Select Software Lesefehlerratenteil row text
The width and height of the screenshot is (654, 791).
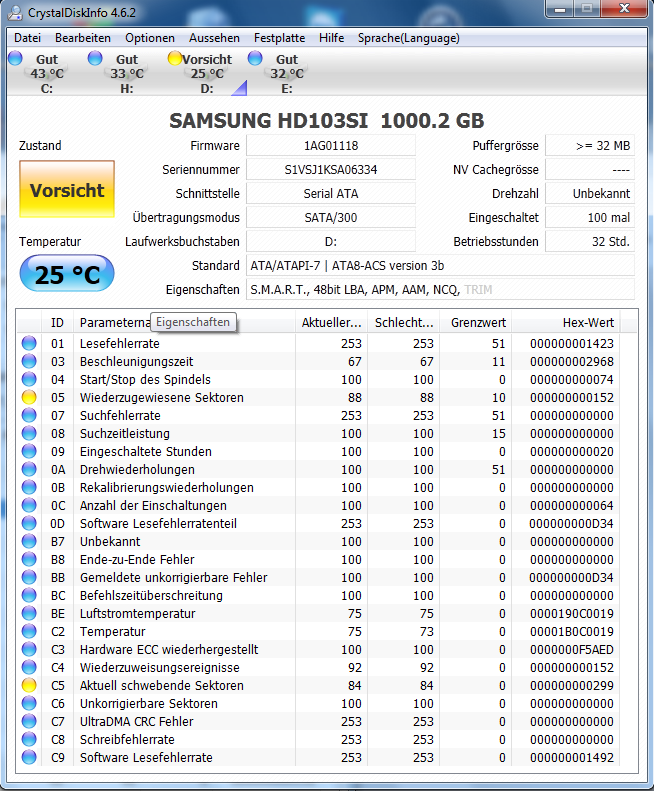pyautogui.click(x=158, y=523)
